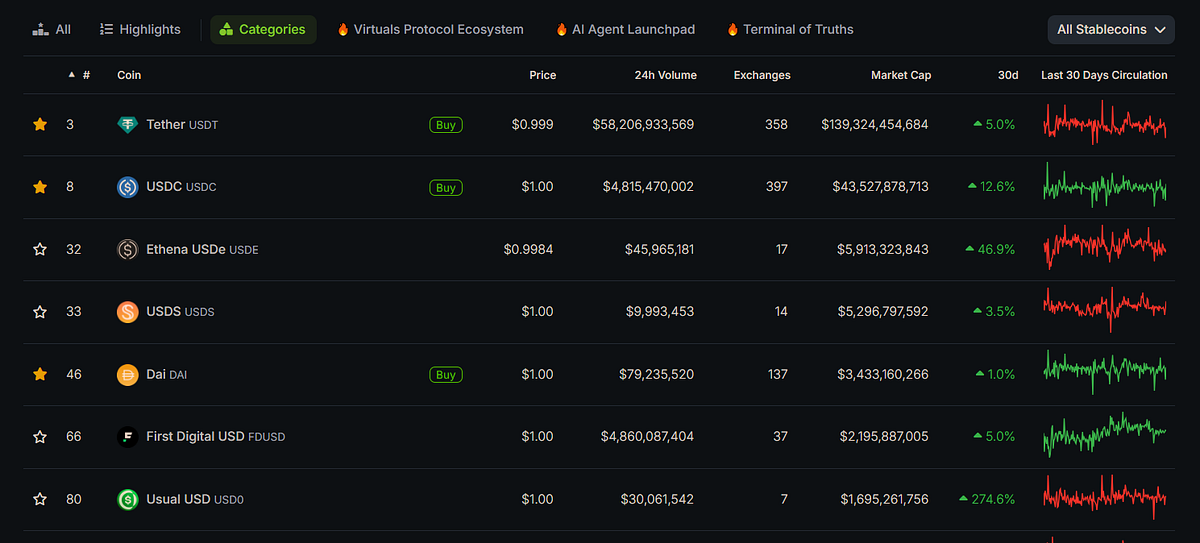
Task: Click the Tether coin logo icon
Action: (127, 125)
